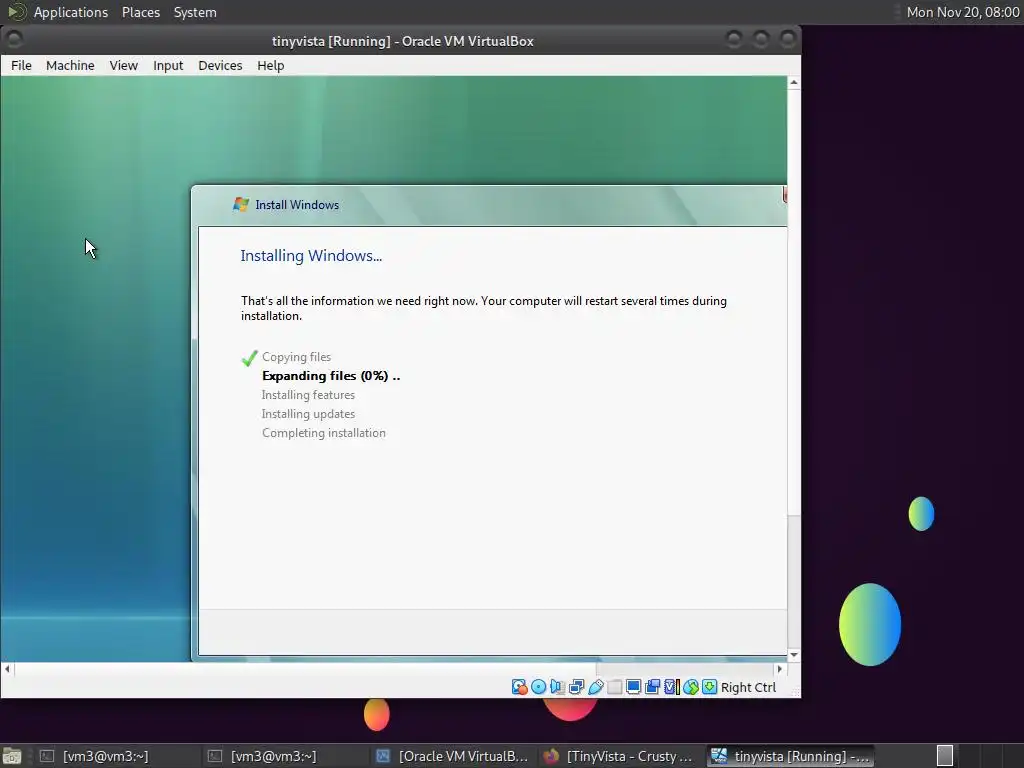1024x768 pixels.
Task: Click the network adapters status icon
Action: tap(576, 687)
